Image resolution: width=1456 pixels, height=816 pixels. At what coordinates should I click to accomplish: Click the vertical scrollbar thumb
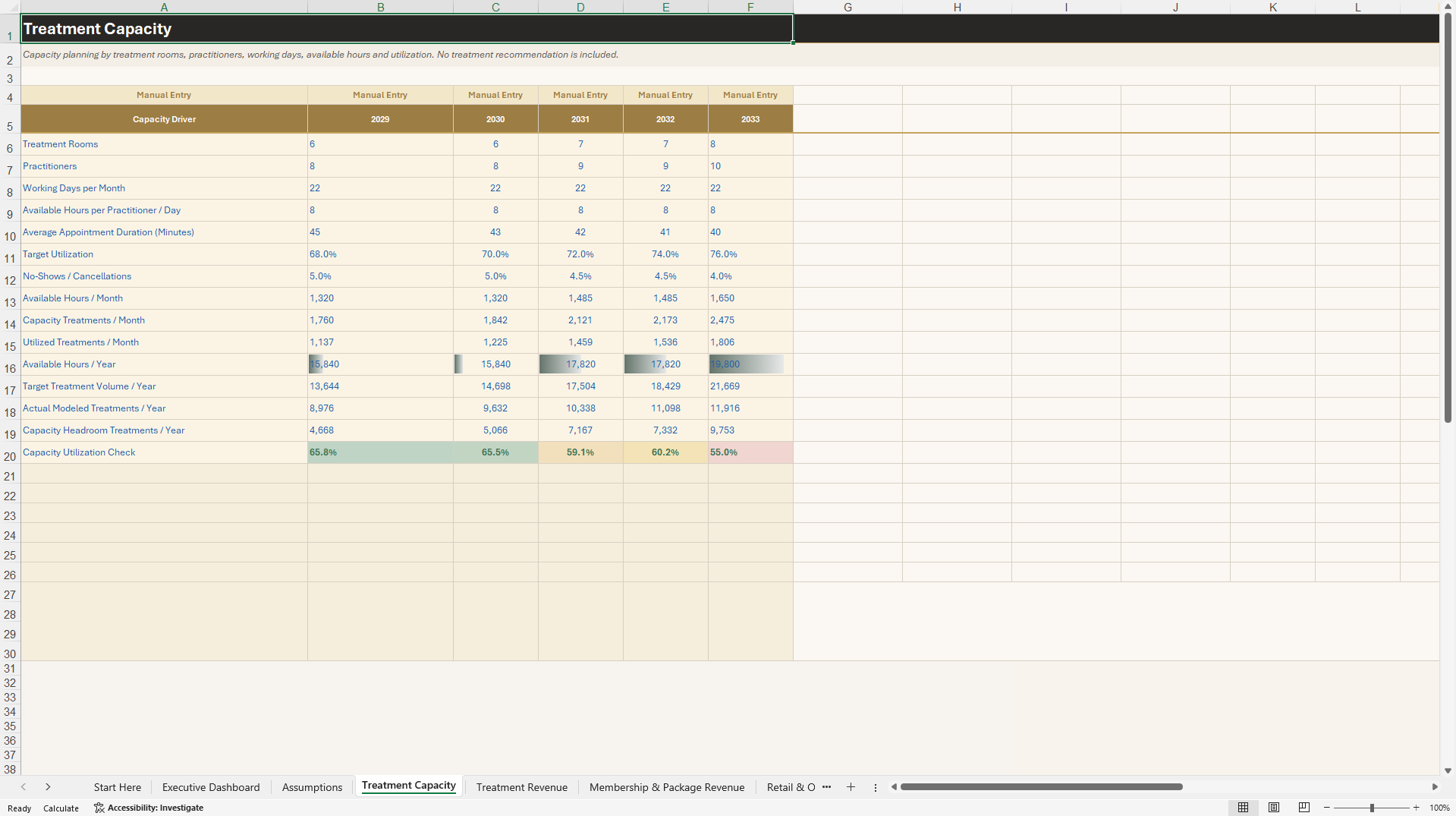pyautogui.click(x=1448, y=216)
